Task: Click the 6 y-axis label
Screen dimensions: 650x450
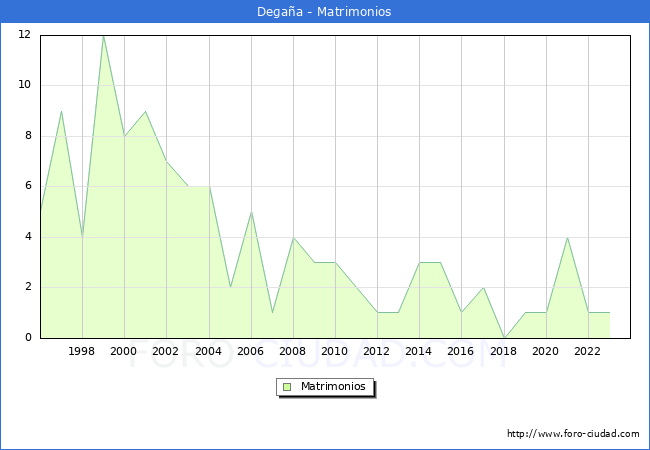Action: (x=27, y=186)
